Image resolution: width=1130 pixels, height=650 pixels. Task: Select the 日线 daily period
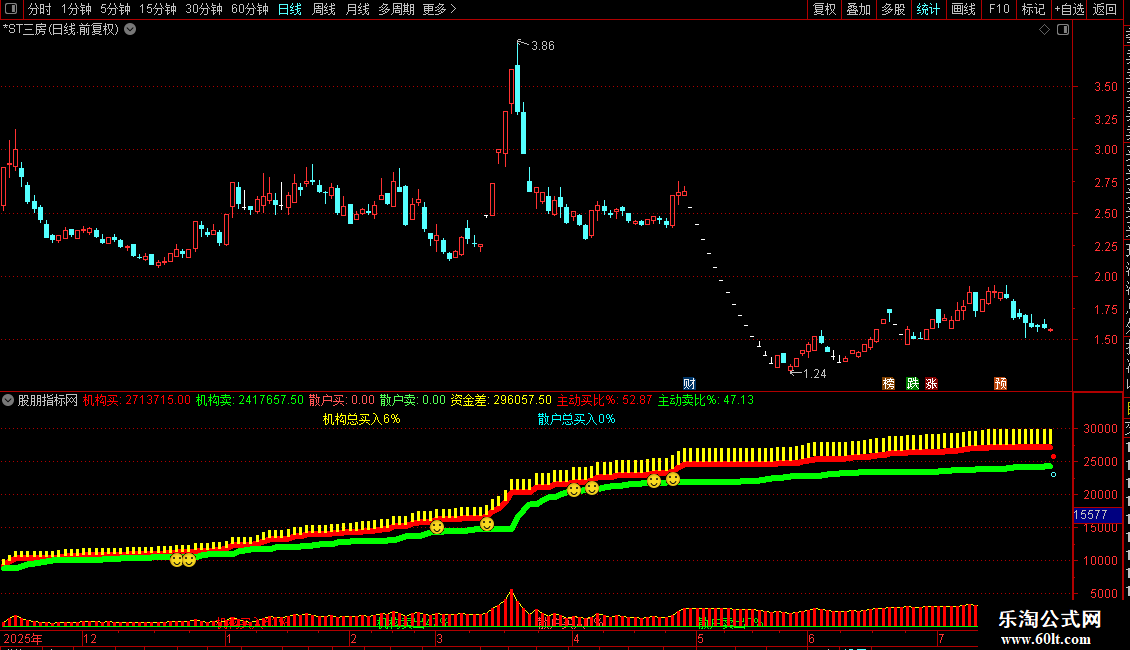pos(290,9)
